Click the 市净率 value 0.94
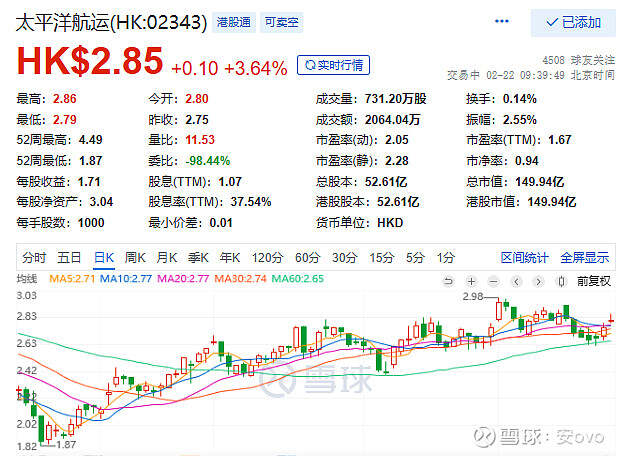623x456 pixels. [527, 161]
